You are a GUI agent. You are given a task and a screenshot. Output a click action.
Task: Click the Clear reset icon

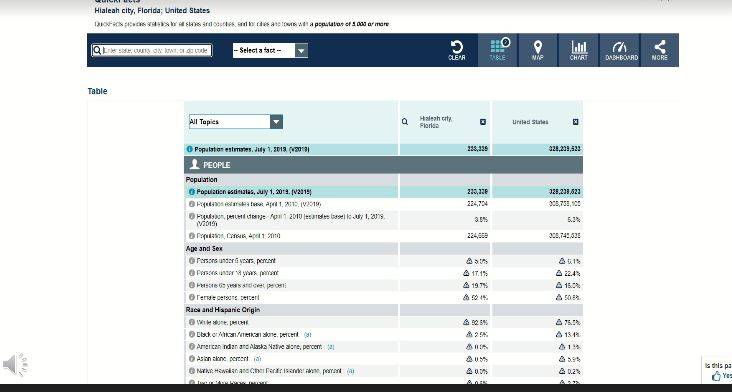[457, 50]
